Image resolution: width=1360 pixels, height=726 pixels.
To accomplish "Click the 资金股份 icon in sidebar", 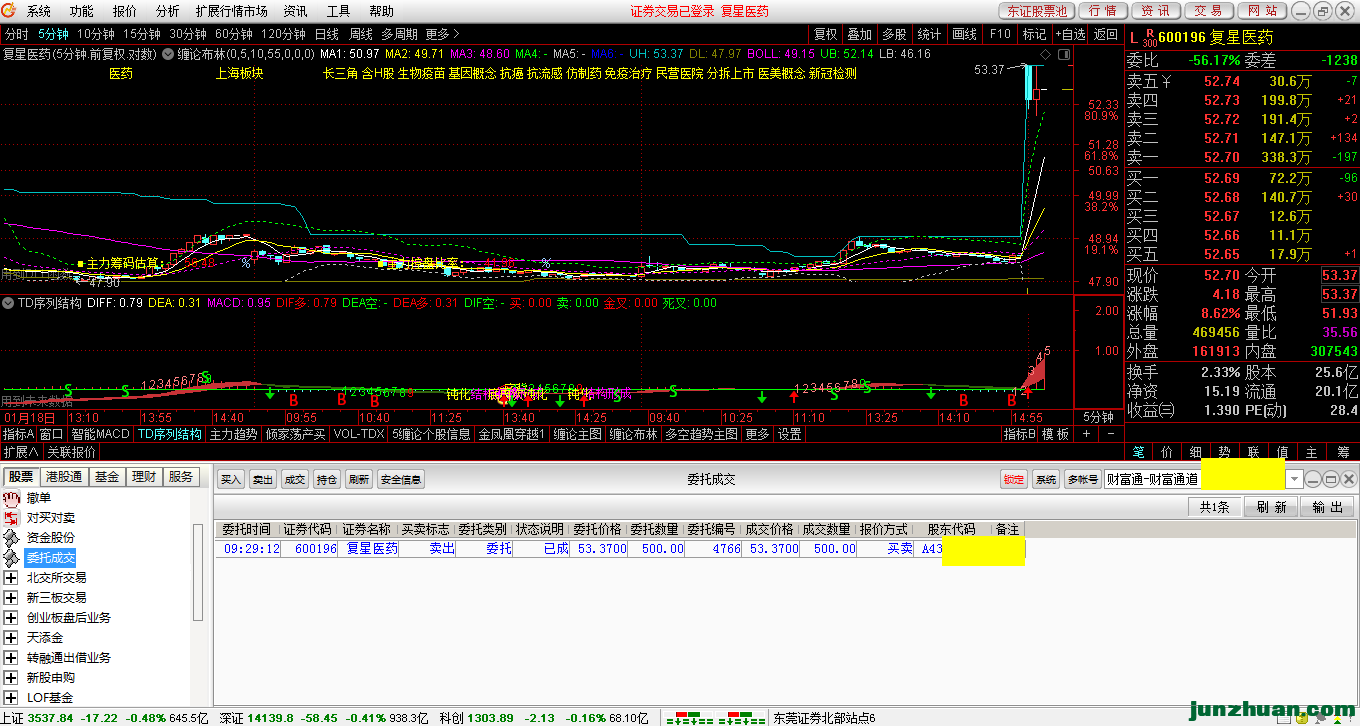I will coord(12,538).
